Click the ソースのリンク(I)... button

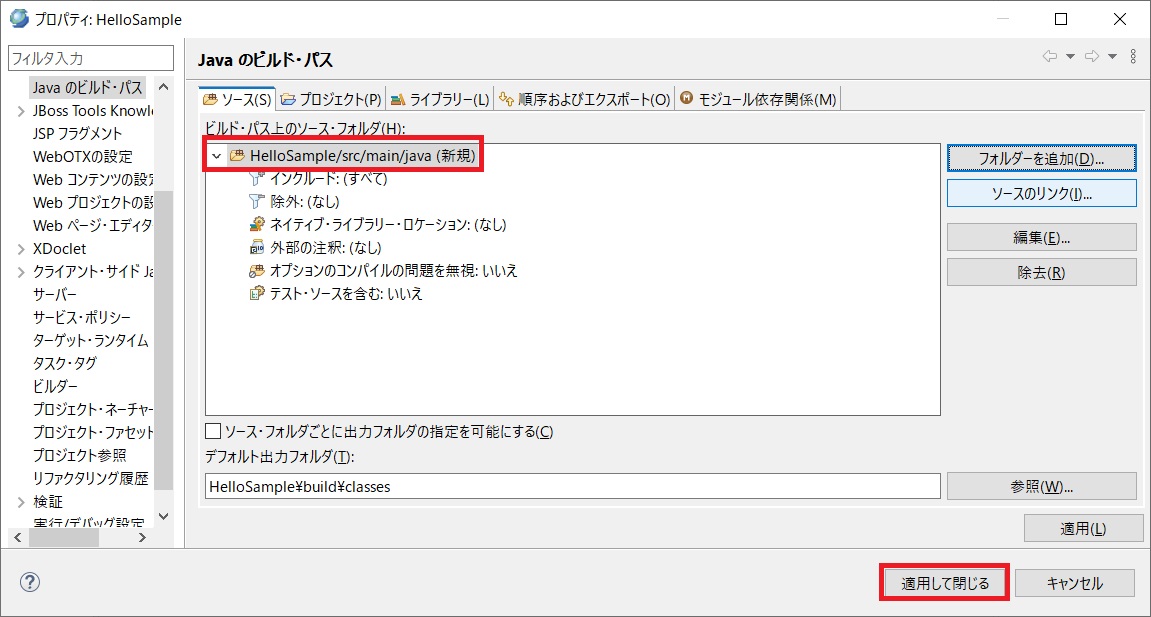1042,194
